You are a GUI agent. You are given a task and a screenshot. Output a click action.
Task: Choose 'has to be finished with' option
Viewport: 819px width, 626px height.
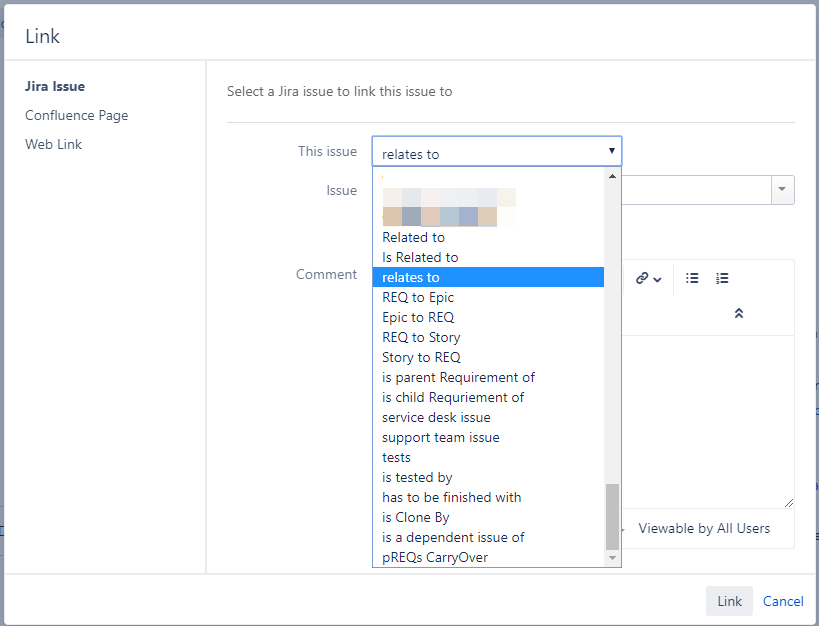click(x=488, y=497)
